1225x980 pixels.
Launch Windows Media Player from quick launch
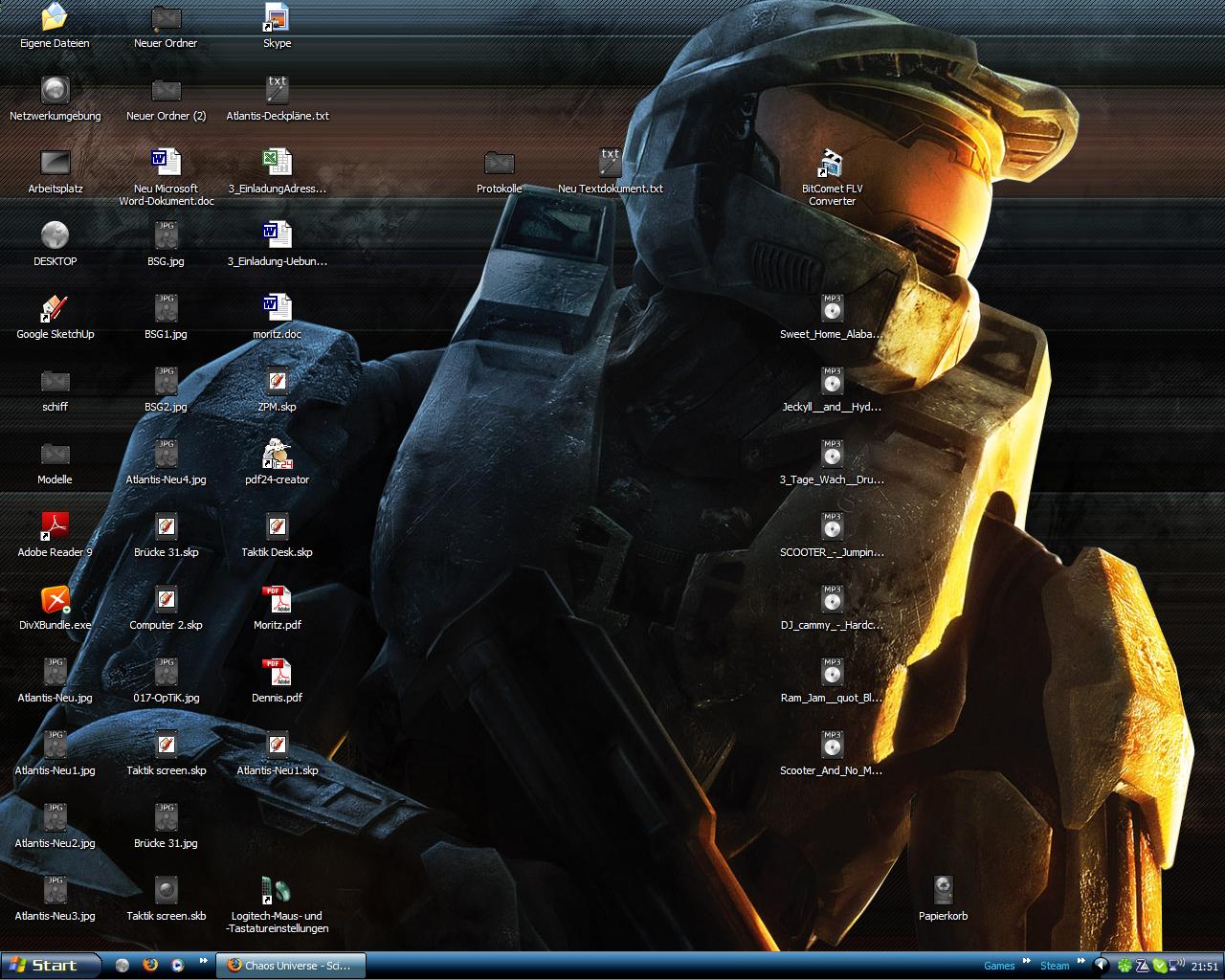(x=177, y=965)
